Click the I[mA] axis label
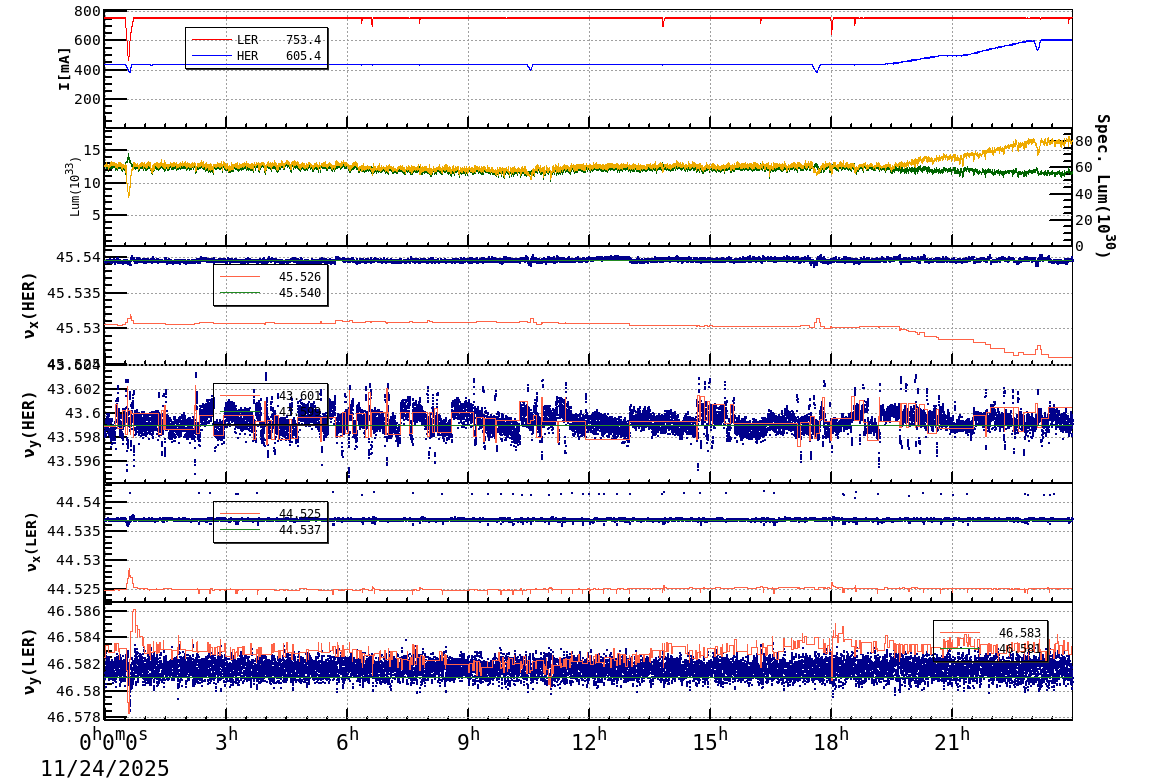The height and width of the screenshot is (782, 1154). [65, 69]
